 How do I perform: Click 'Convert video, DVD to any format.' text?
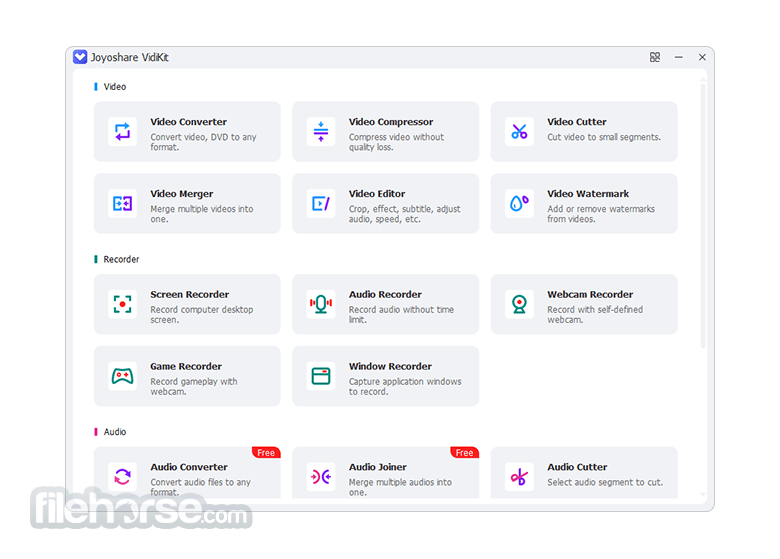[x=203, y=142]
